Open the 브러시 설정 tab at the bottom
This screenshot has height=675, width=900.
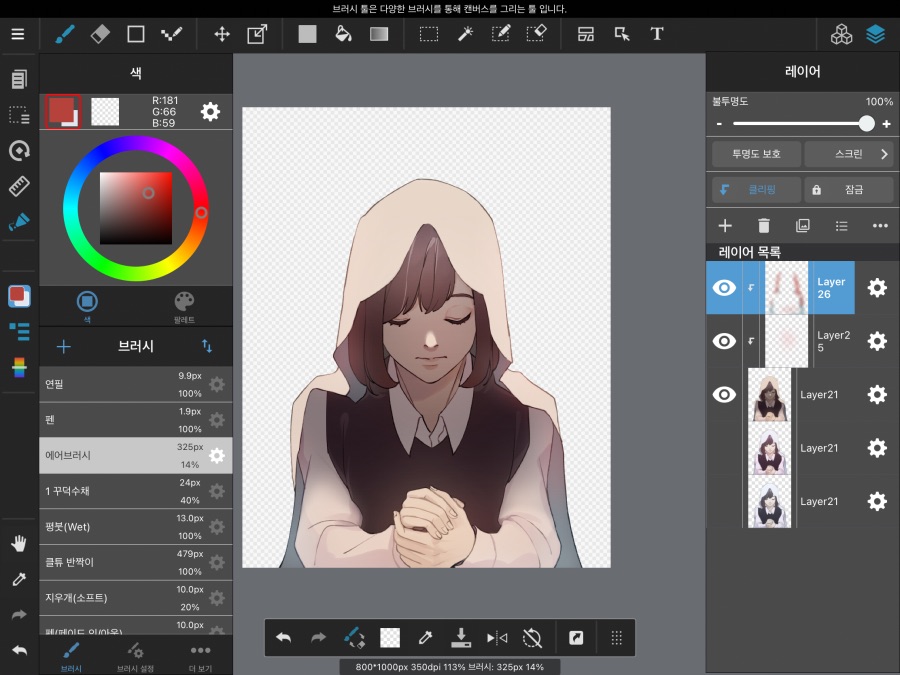click(x=136, y=655)
